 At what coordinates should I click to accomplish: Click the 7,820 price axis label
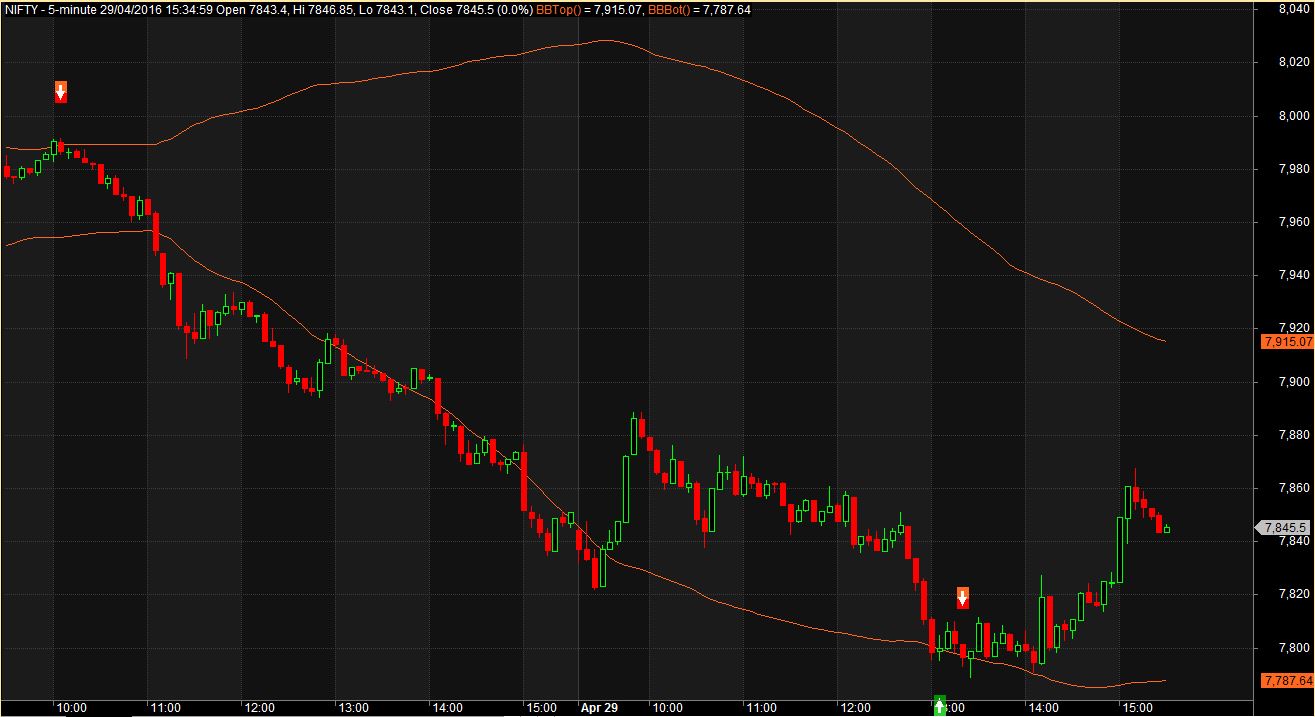(1295, 595)
